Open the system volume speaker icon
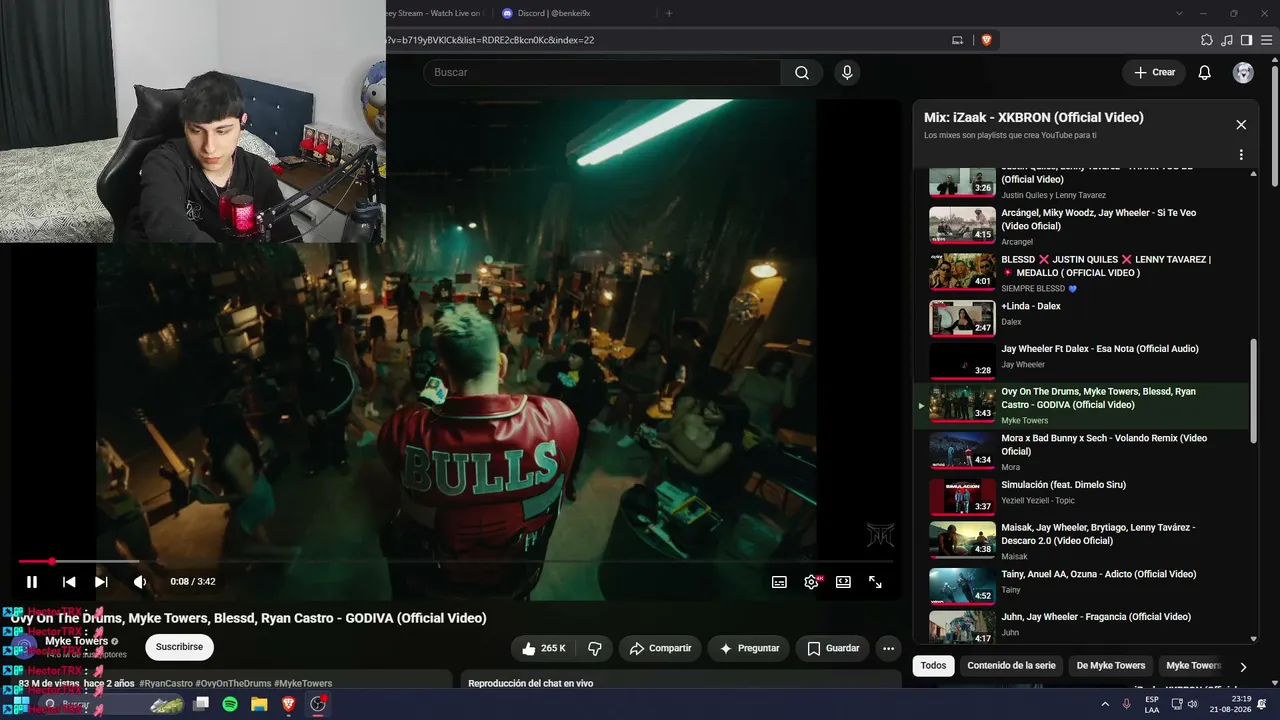 (x=1192, y=704)
